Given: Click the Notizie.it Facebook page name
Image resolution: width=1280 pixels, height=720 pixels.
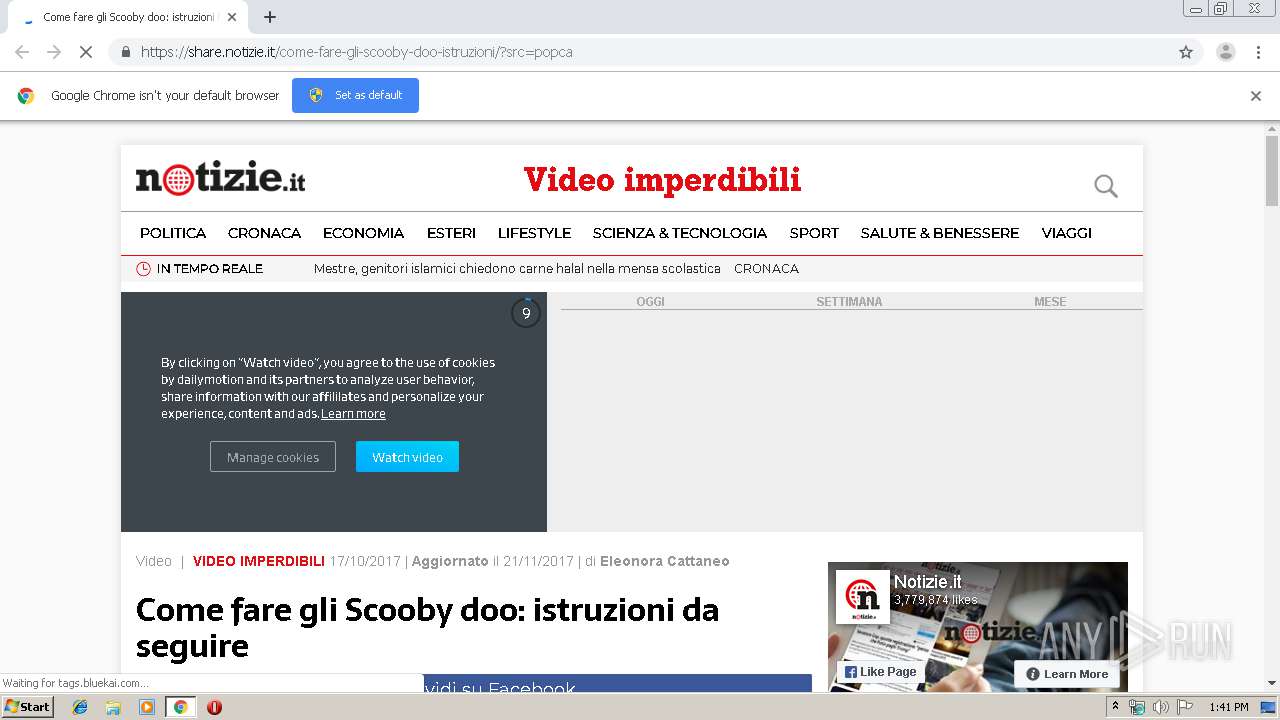Looking at the screenshot, I should [928, 582].
